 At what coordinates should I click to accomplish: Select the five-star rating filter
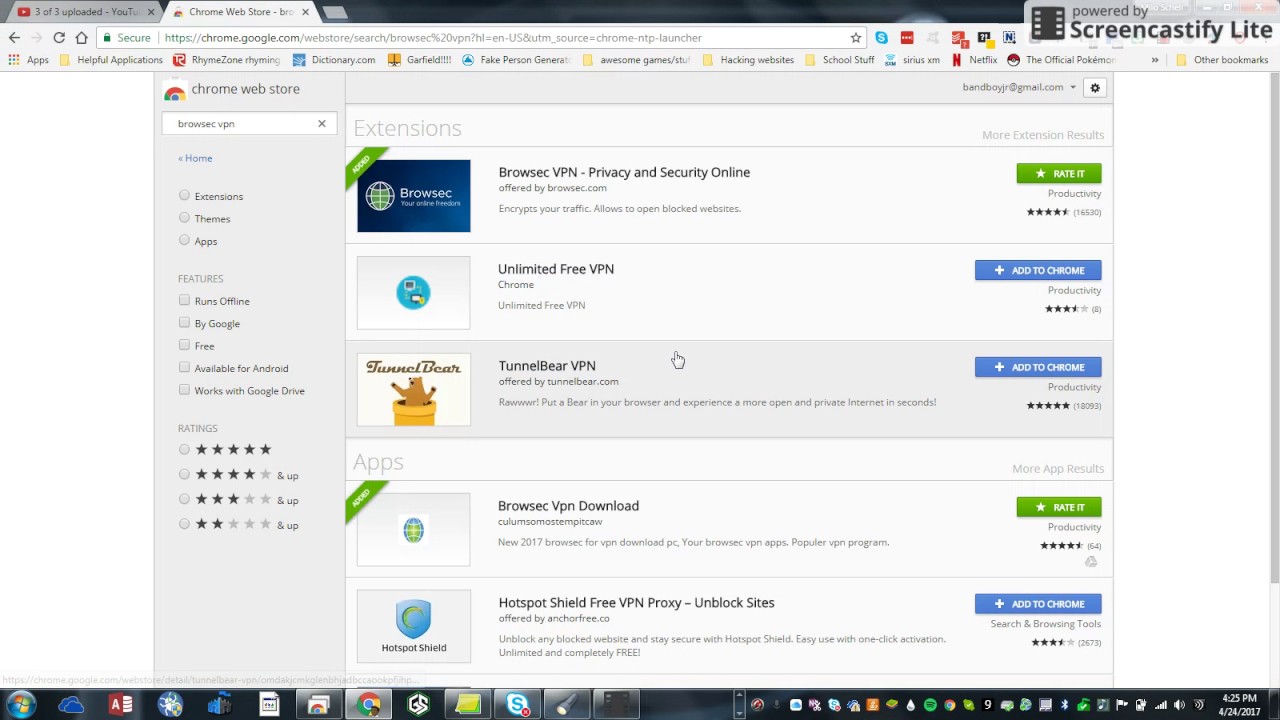[x=184, y=450]
